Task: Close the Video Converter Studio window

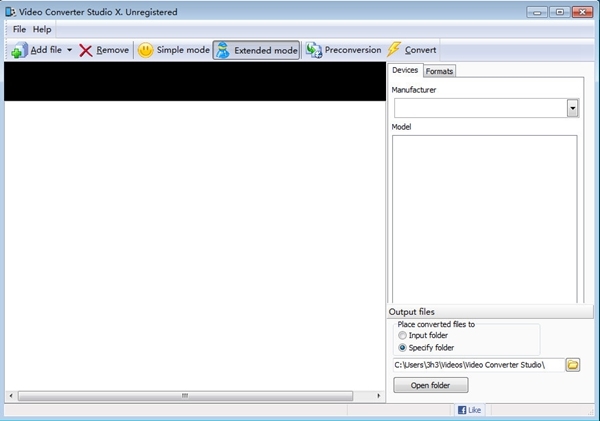Action: click(582, 12)
